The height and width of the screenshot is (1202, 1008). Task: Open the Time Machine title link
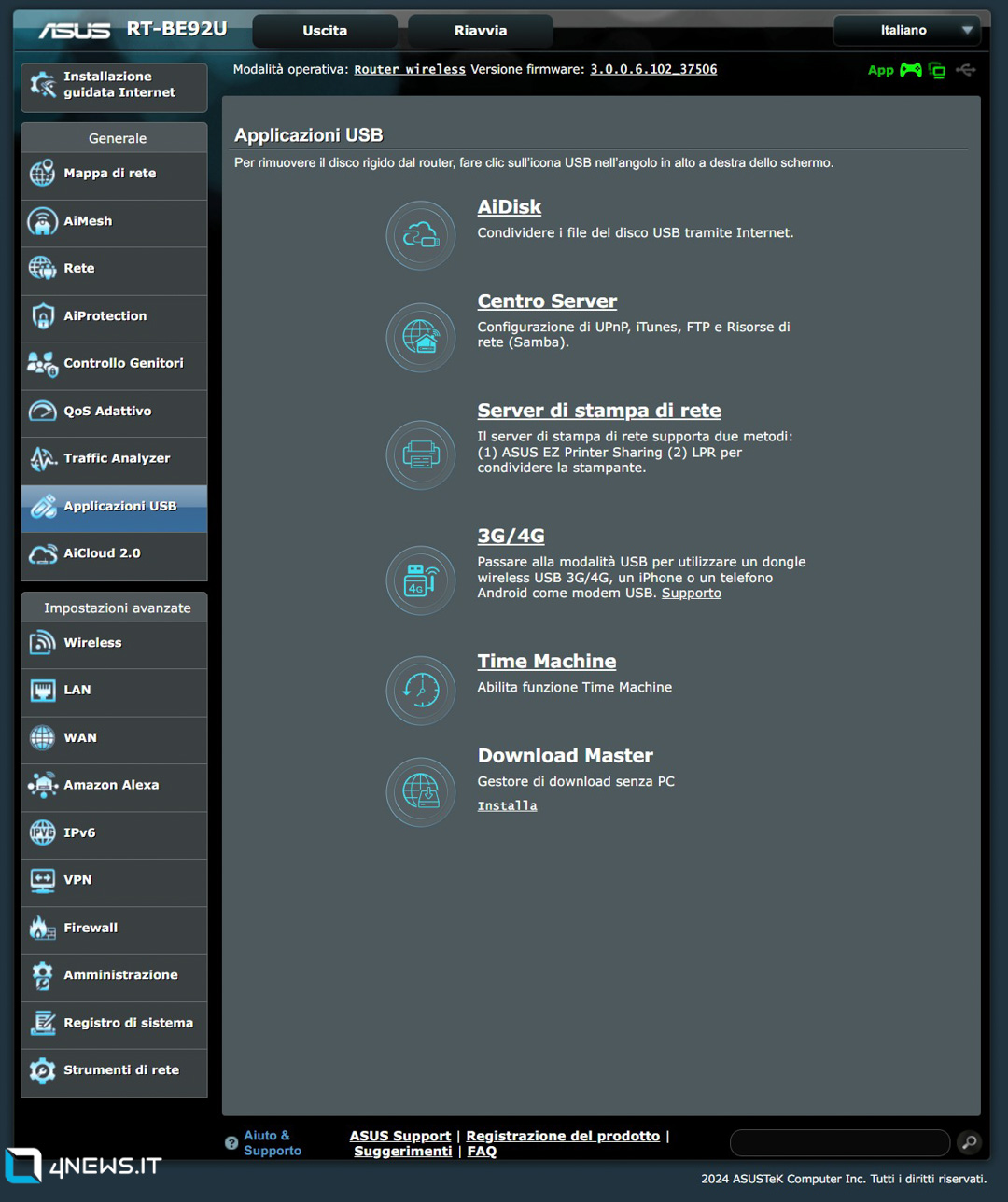click(547, 662)
